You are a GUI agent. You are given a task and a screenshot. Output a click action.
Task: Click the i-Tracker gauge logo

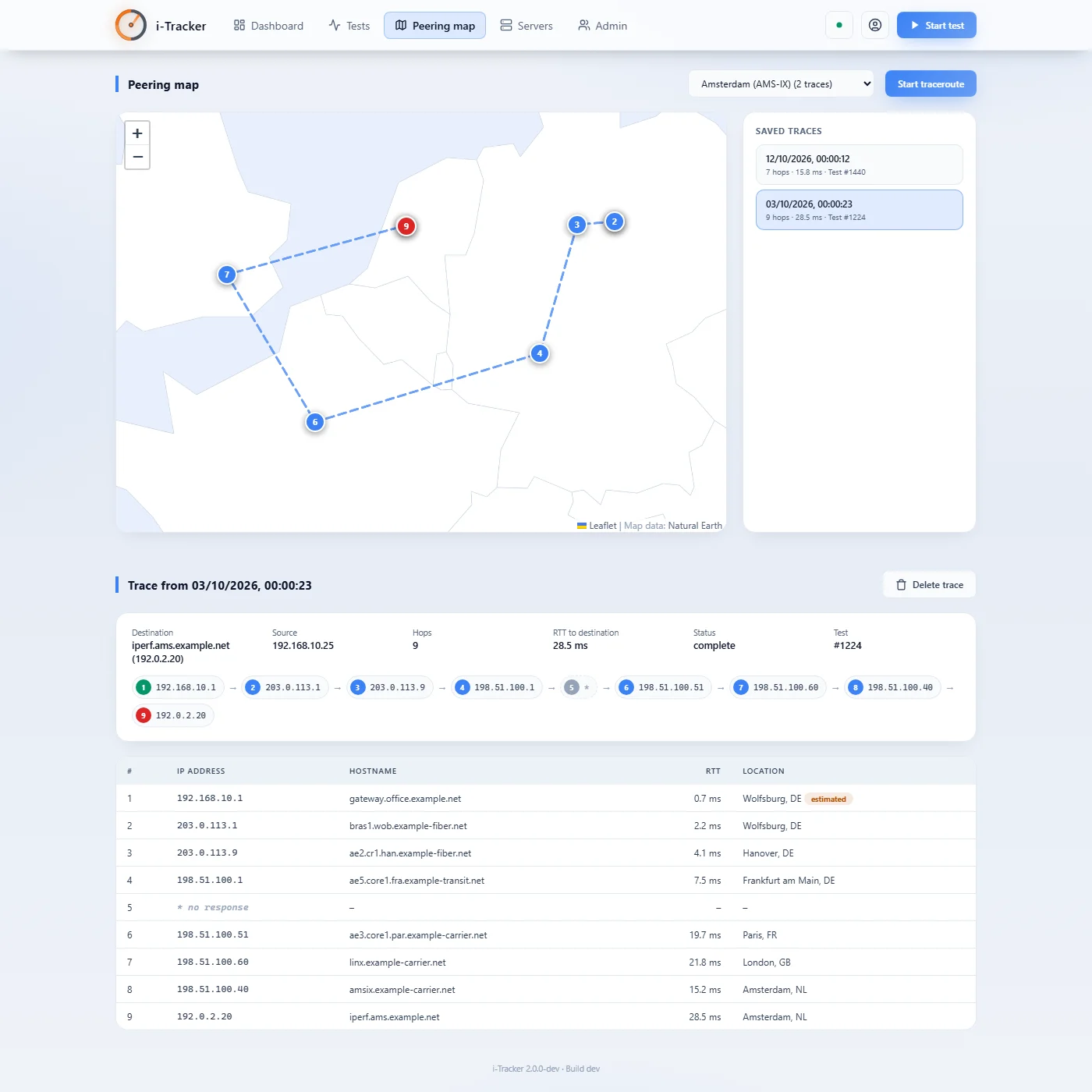(x=131, y=25)
